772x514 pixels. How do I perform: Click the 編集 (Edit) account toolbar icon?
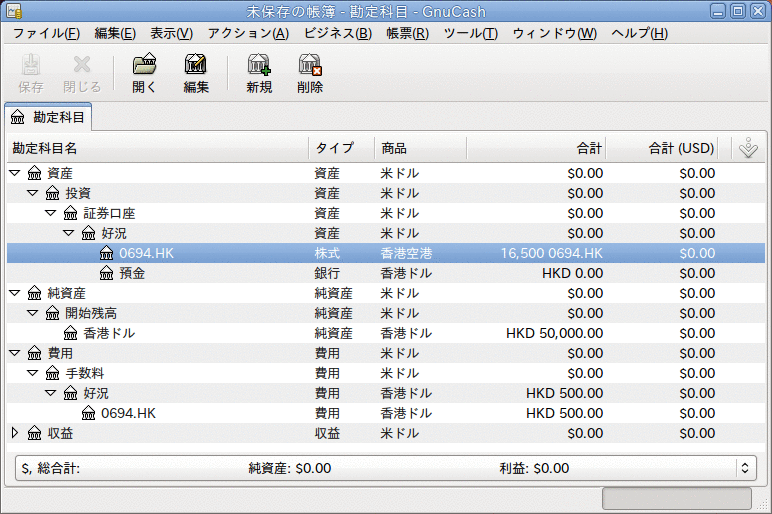click(196, 73)
